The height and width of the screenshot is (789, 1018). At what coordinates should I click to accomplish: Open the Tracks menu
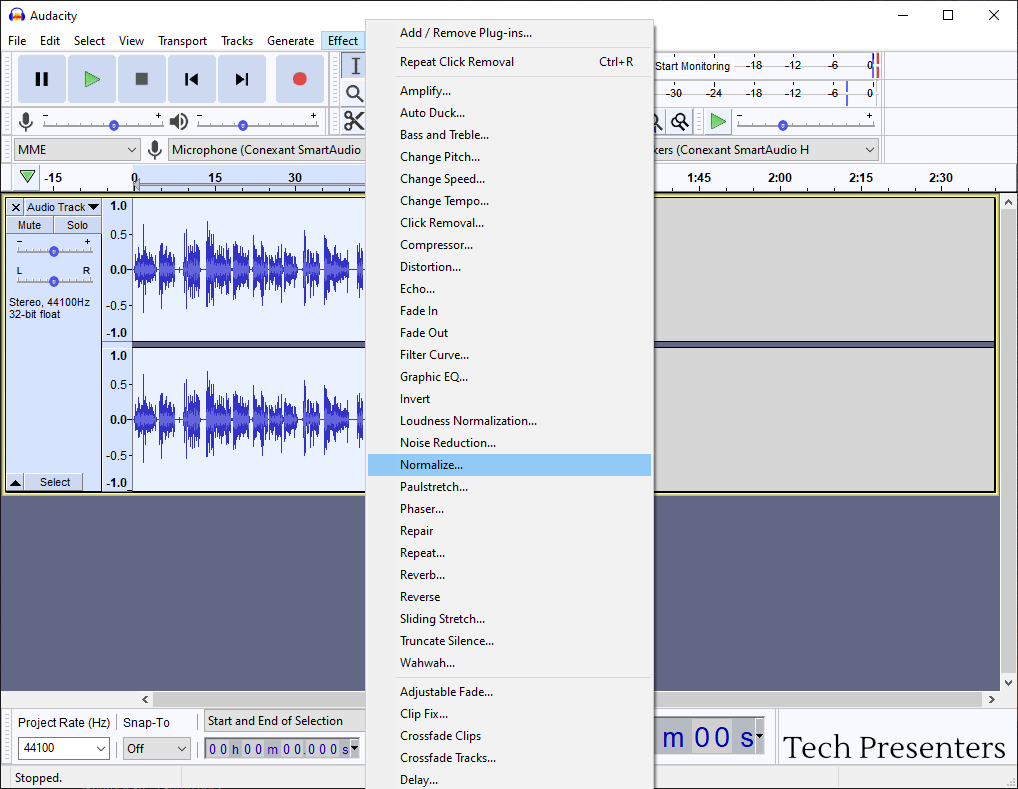tap(237, 41)
